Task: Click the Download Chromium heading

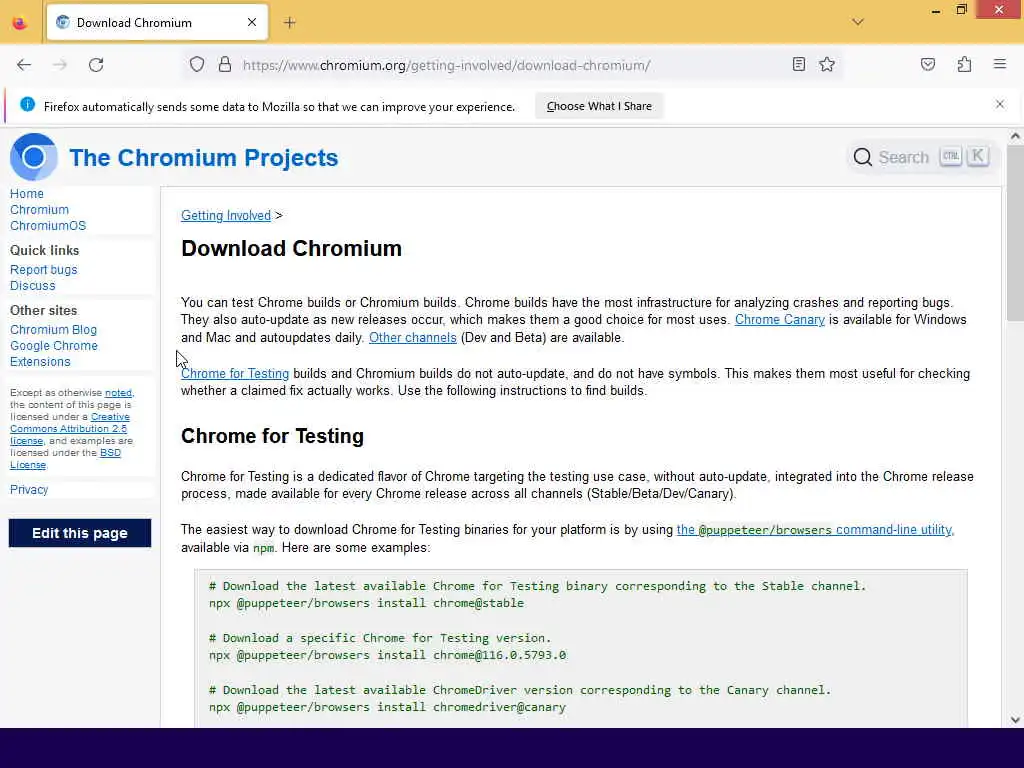Action: (x=291, y=249)
